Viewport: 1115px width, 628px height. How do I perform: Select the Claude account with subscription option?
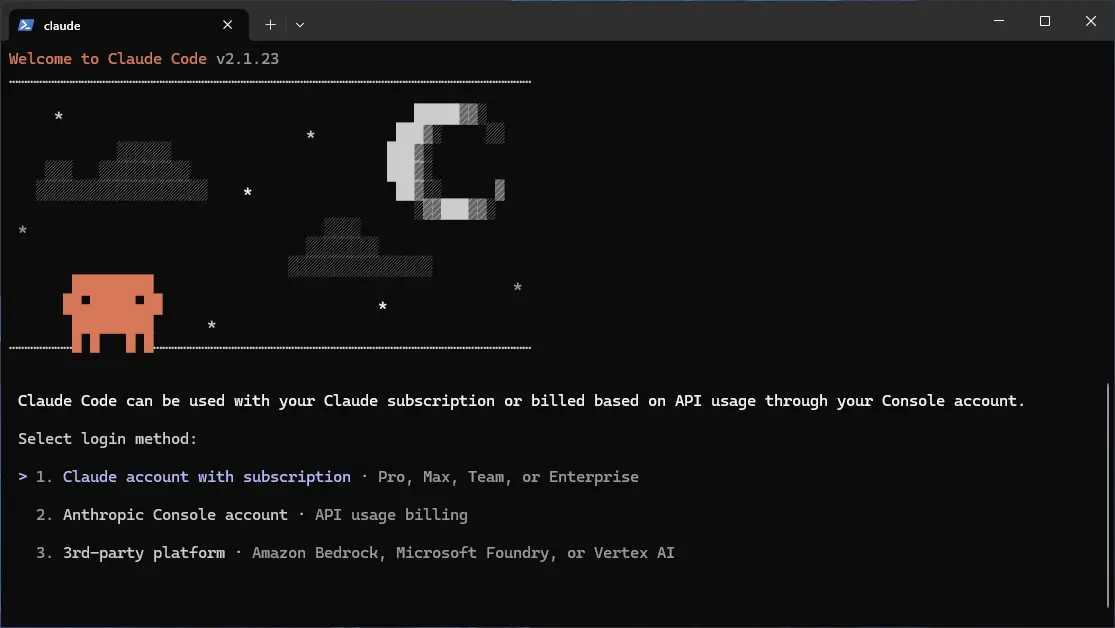click(206, 477)
